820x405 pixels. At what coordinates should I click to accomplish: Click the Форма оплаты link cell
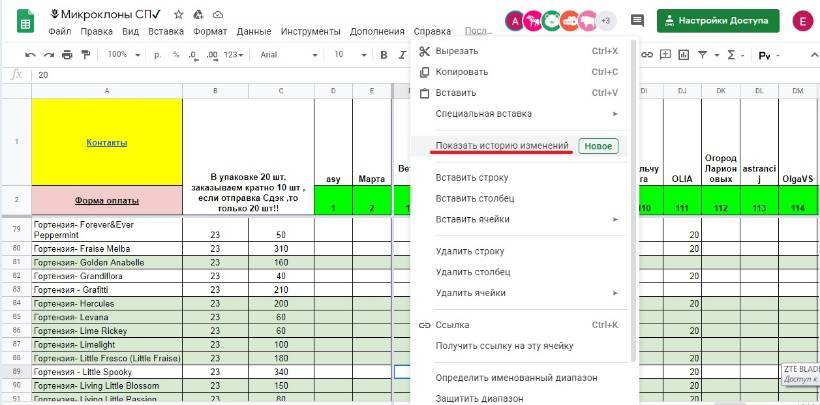[x=107, y=199]
